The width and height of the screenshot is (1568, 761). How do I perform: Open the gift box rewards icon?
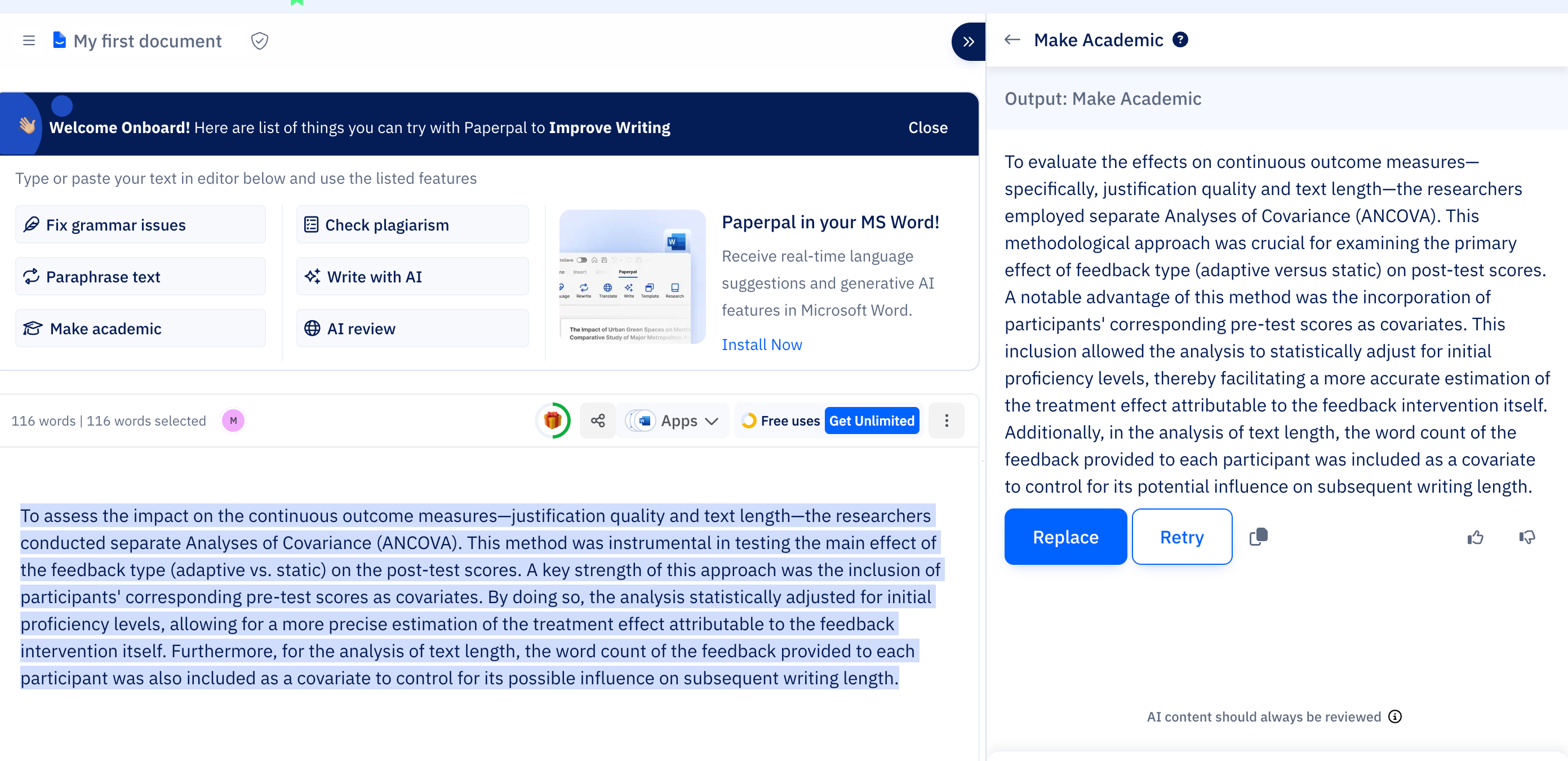coord(553,421)
